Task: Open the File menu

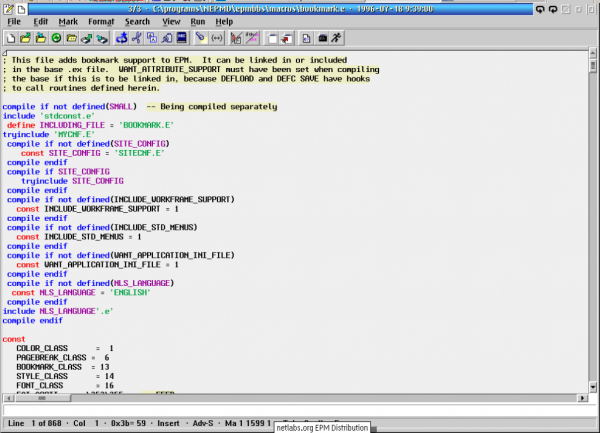Action: (14, 21)
